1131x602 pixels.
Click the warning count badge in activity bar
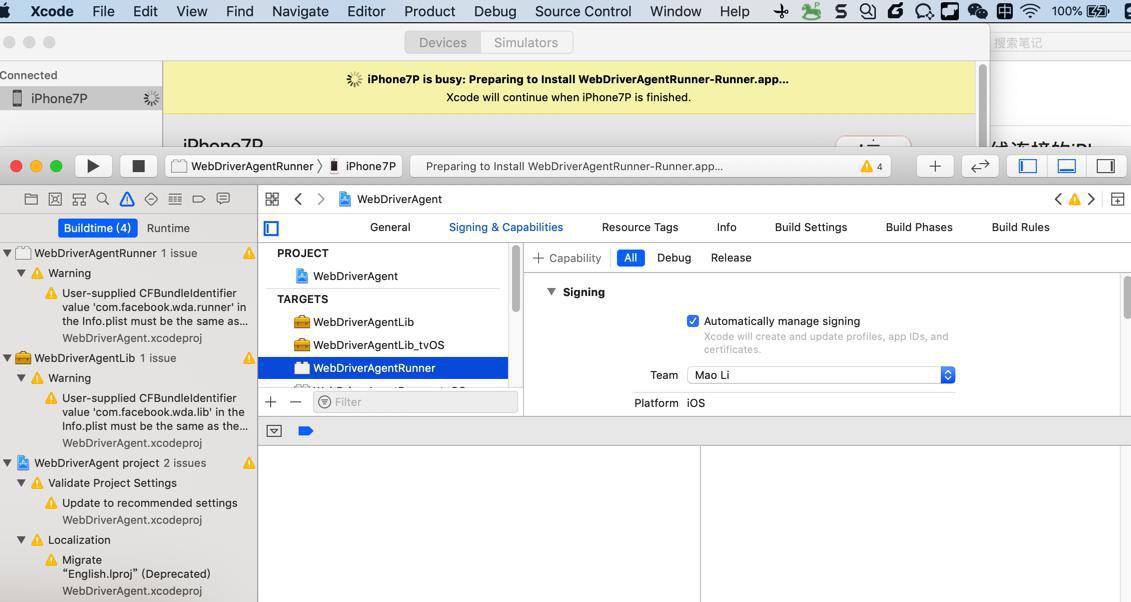[x=871, y=167]
